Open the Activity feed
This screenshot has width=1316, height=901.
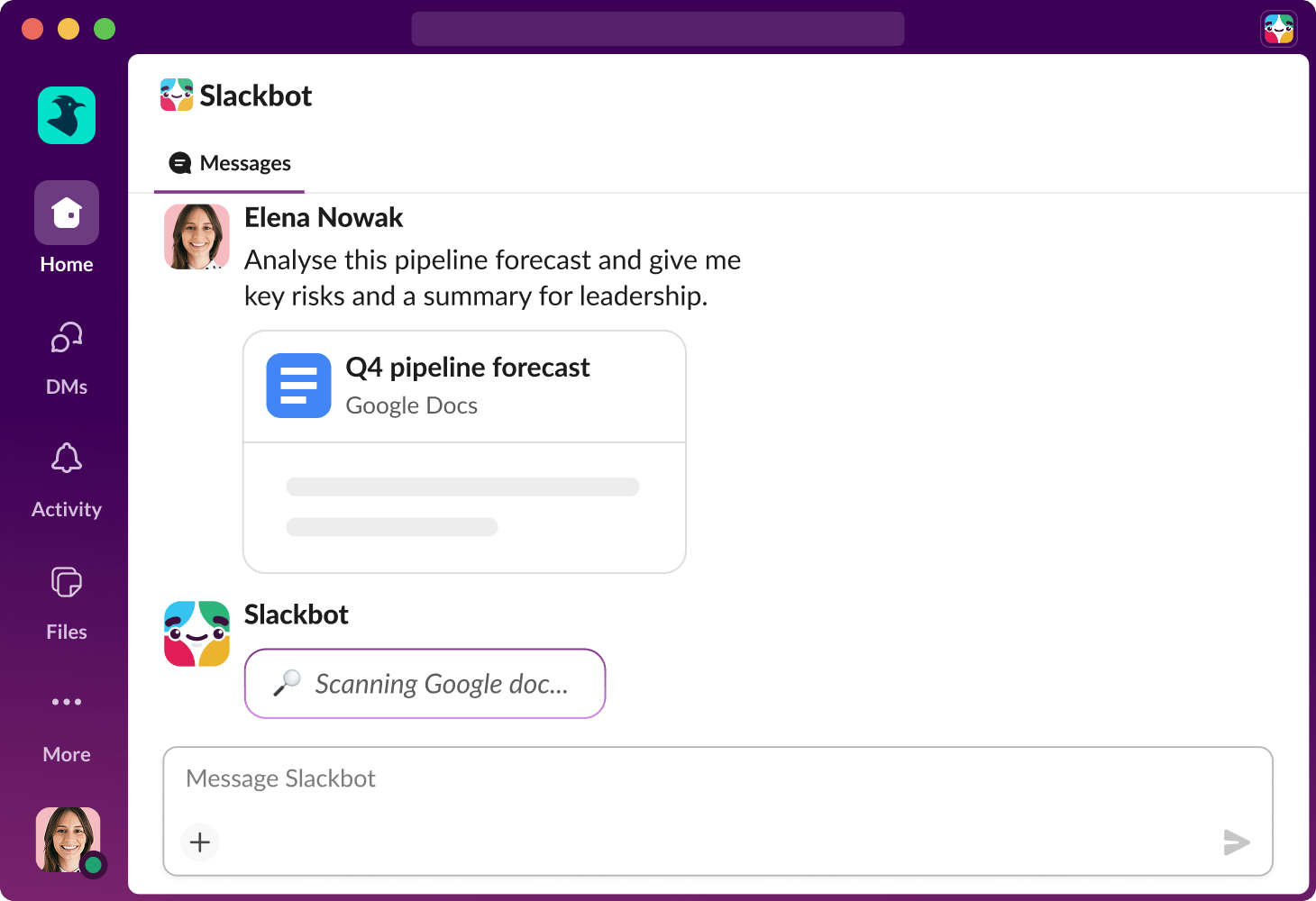tap(66, 460)
